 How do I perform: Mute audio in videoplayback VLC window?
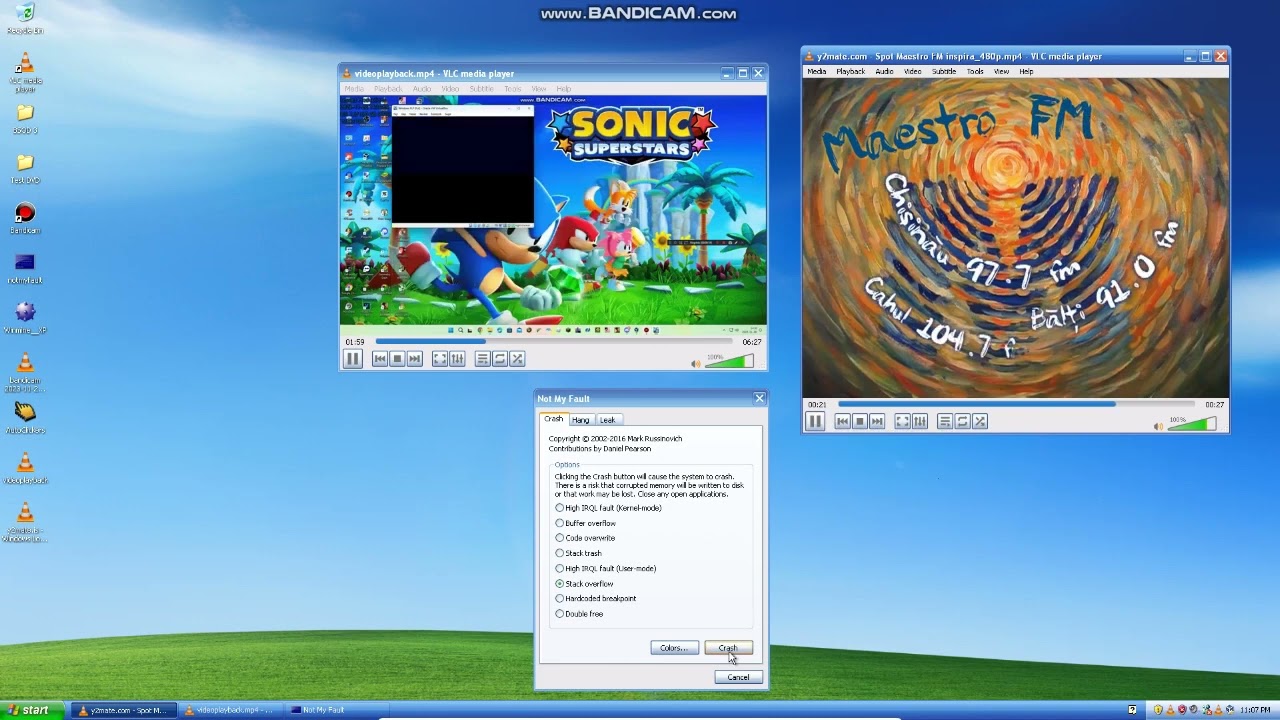pos(696,363)
